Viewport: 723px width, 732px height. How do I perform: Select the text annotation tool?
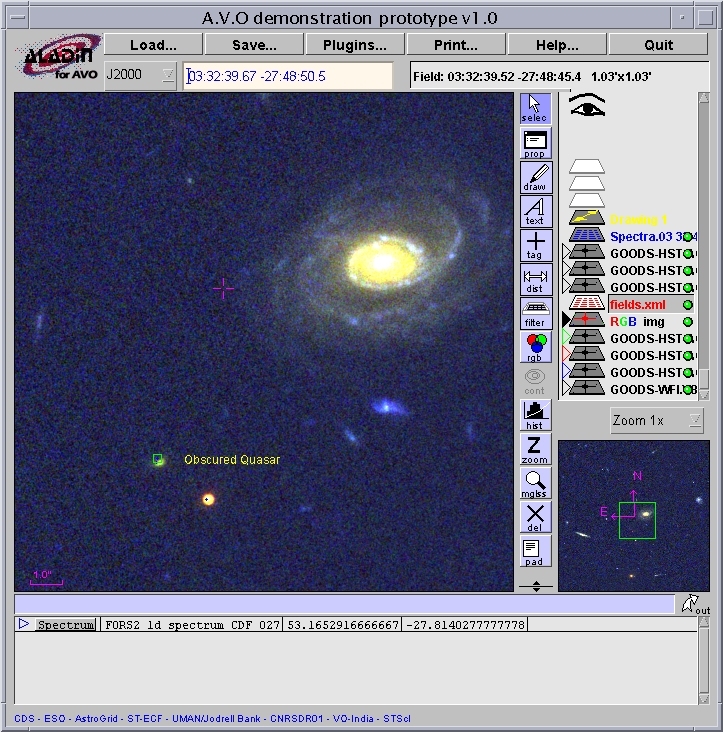click(535, 211)
